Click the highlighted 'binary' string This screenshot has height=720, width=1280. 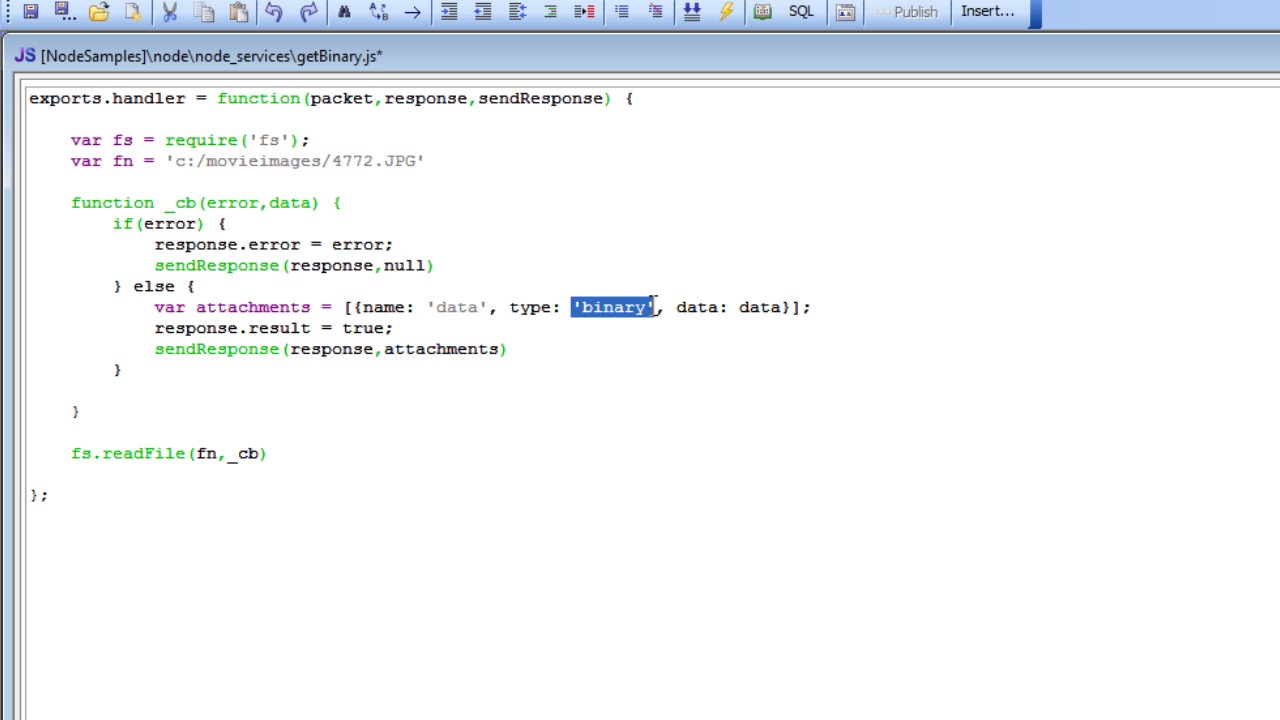coord(613,307)
